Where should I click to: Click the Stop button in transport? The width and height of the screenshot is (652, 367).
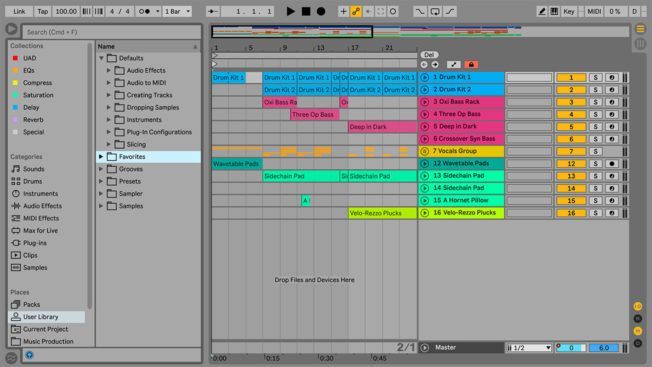pyautogui.click(x=306, y=11)
